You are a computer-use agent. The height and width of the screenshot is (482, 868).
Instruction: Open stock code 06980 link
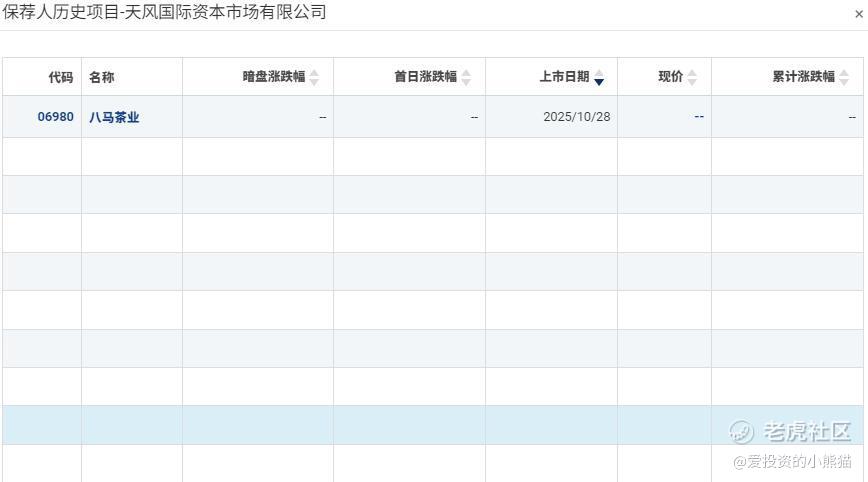tap(55, 117)
